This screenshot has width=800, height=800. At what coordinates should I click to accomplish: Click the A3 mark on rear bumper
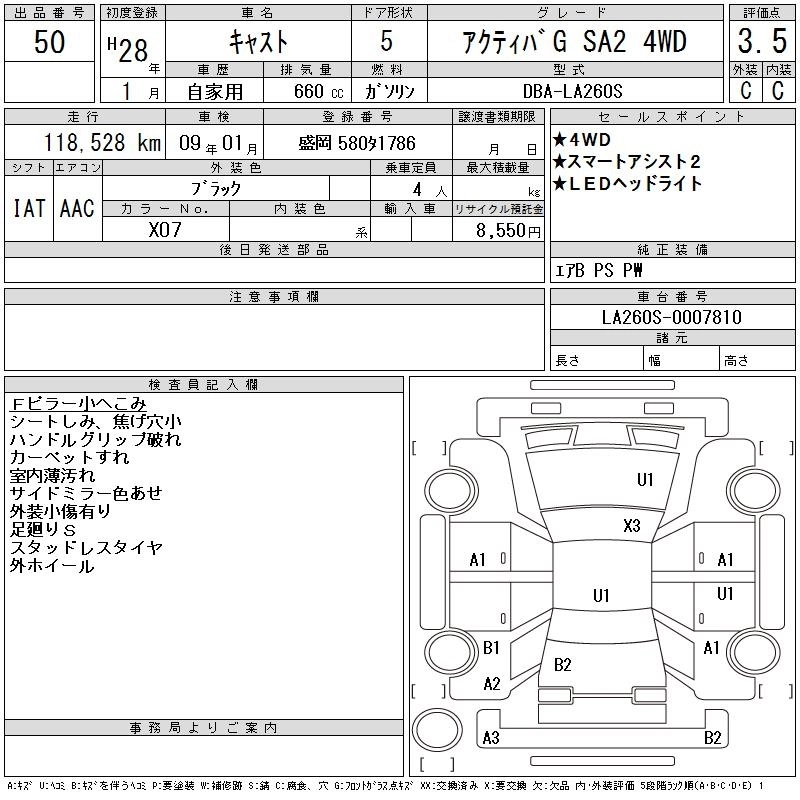pos(491,738)
